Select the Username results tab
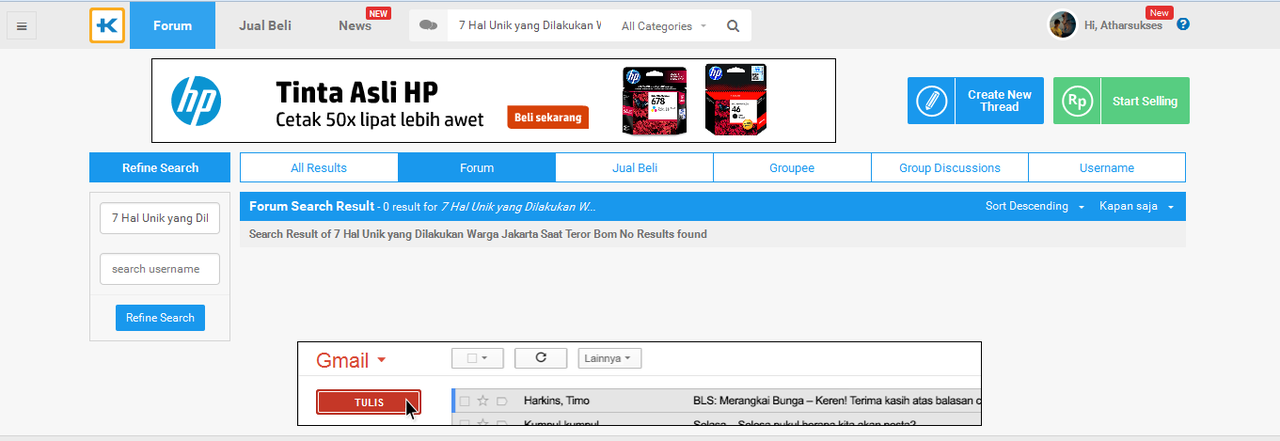 tap(1107, 167)
